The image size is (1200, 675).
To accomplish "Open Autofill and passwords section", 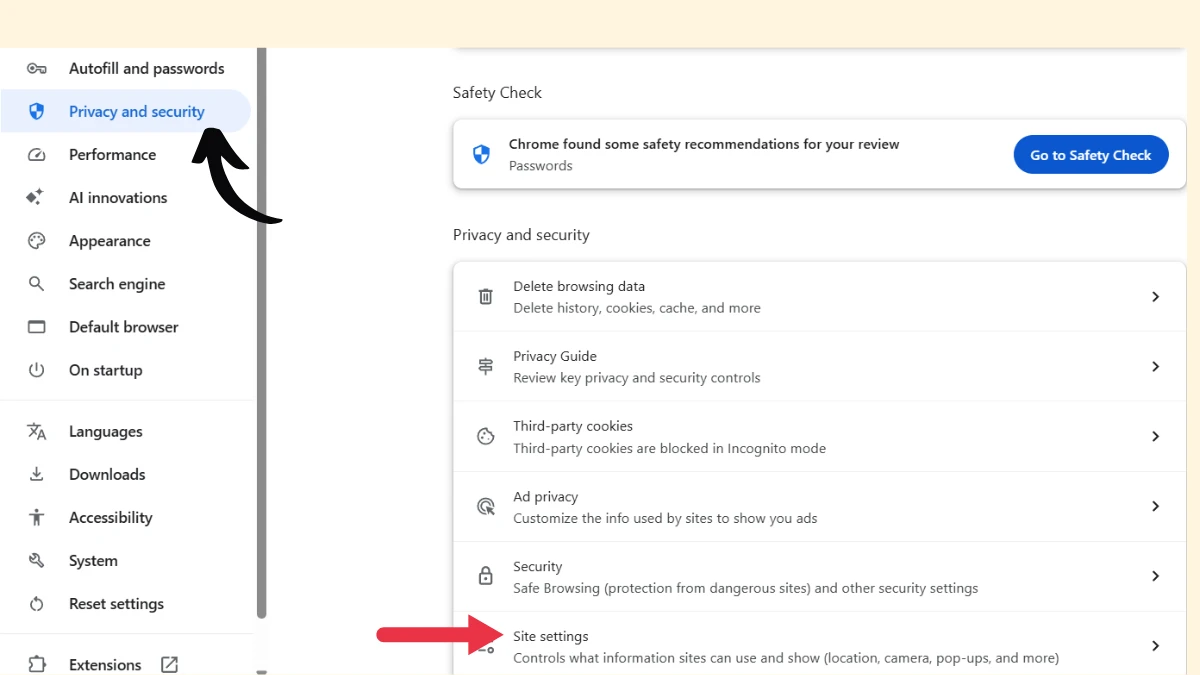I will tap(125, 68).
